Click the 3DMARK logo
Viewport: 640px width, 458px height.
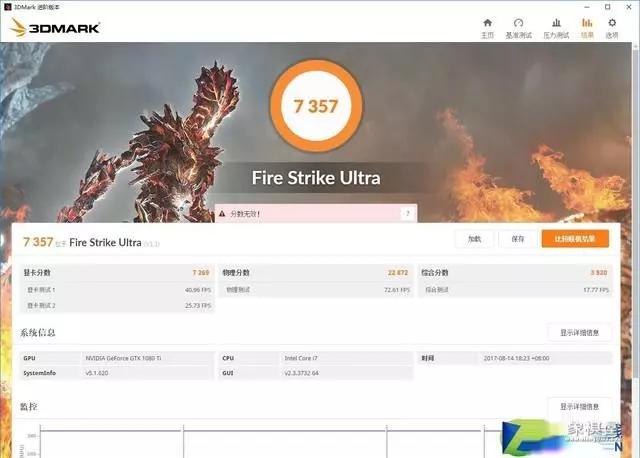(55, 27)
